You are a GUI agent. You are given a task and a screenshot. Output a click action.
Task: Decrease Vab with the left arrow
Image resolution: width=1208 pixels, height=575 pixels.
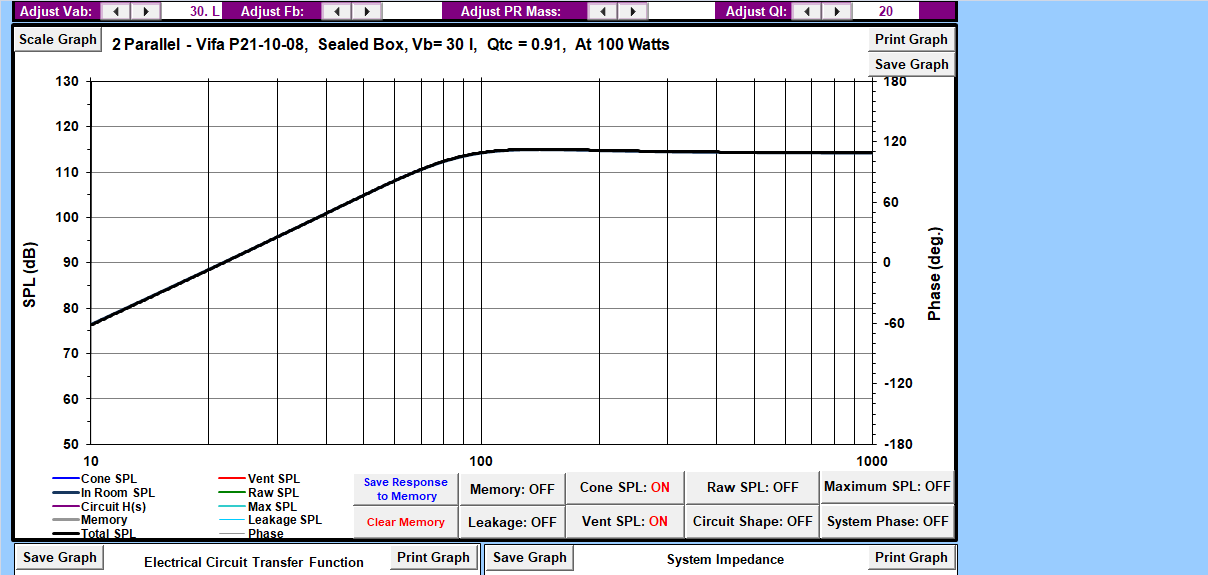(116, 11)
